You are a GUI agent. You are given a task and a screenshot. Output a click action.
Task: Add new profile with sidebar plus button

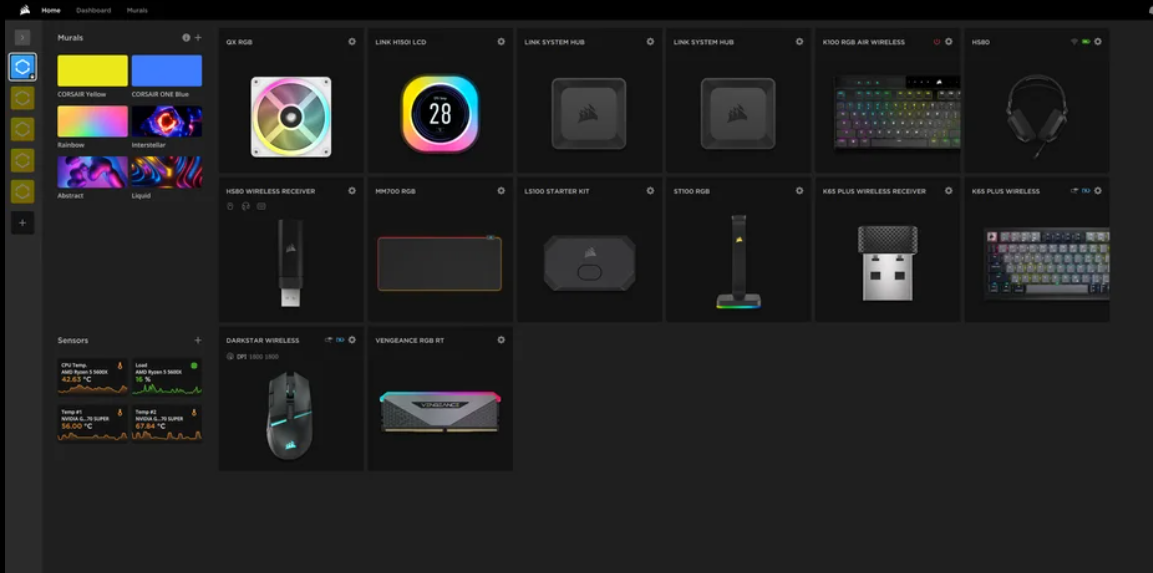click(22, 222)
